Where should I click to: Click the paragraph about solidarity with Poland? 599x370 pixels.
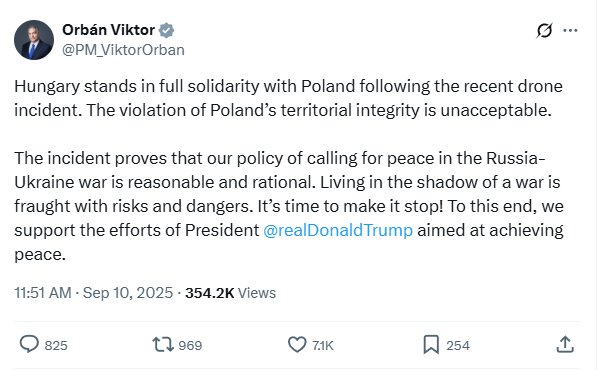click(288, 98)
